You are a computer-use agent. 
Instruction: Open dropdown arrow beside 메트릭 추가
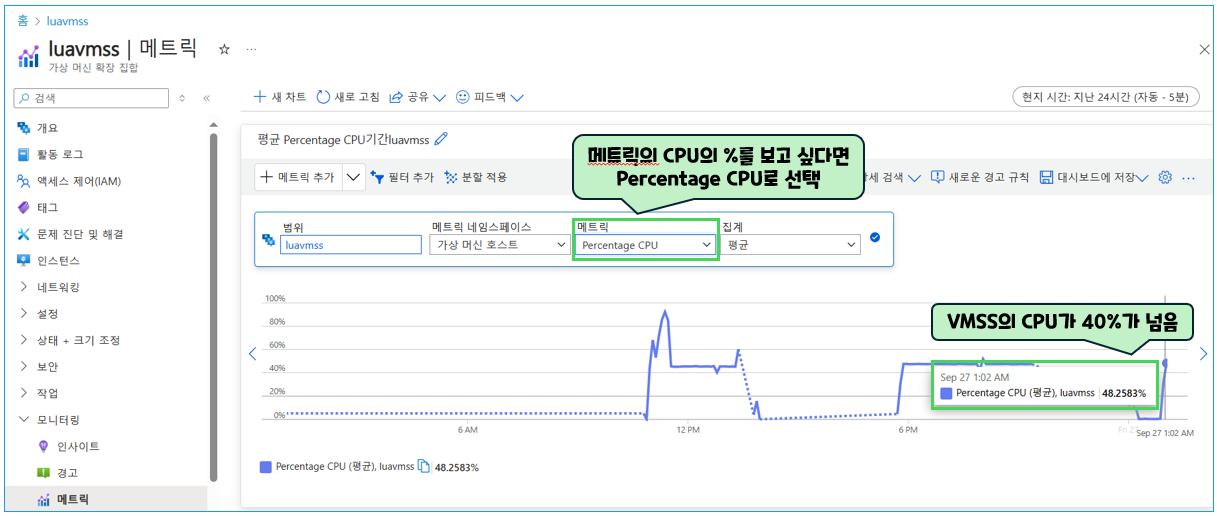point(354,177)
